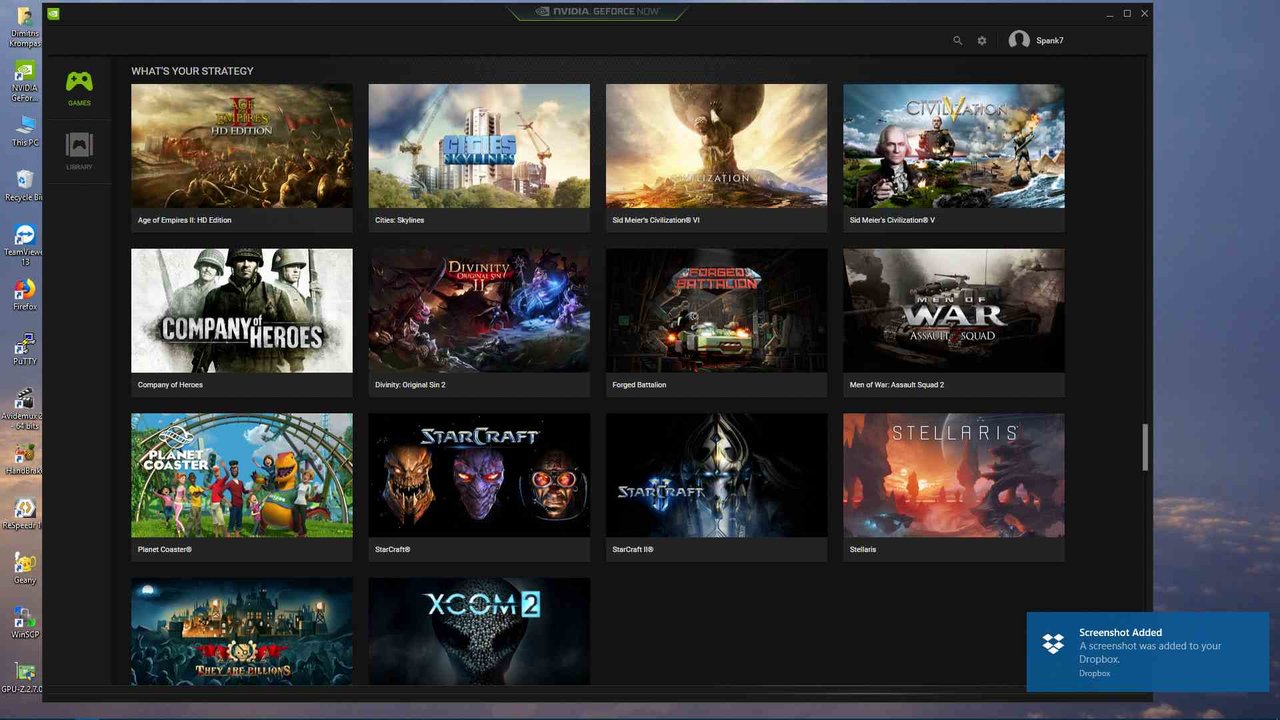Click the 'Sid Meier's Civilization® V' title text

pos(892,220)
